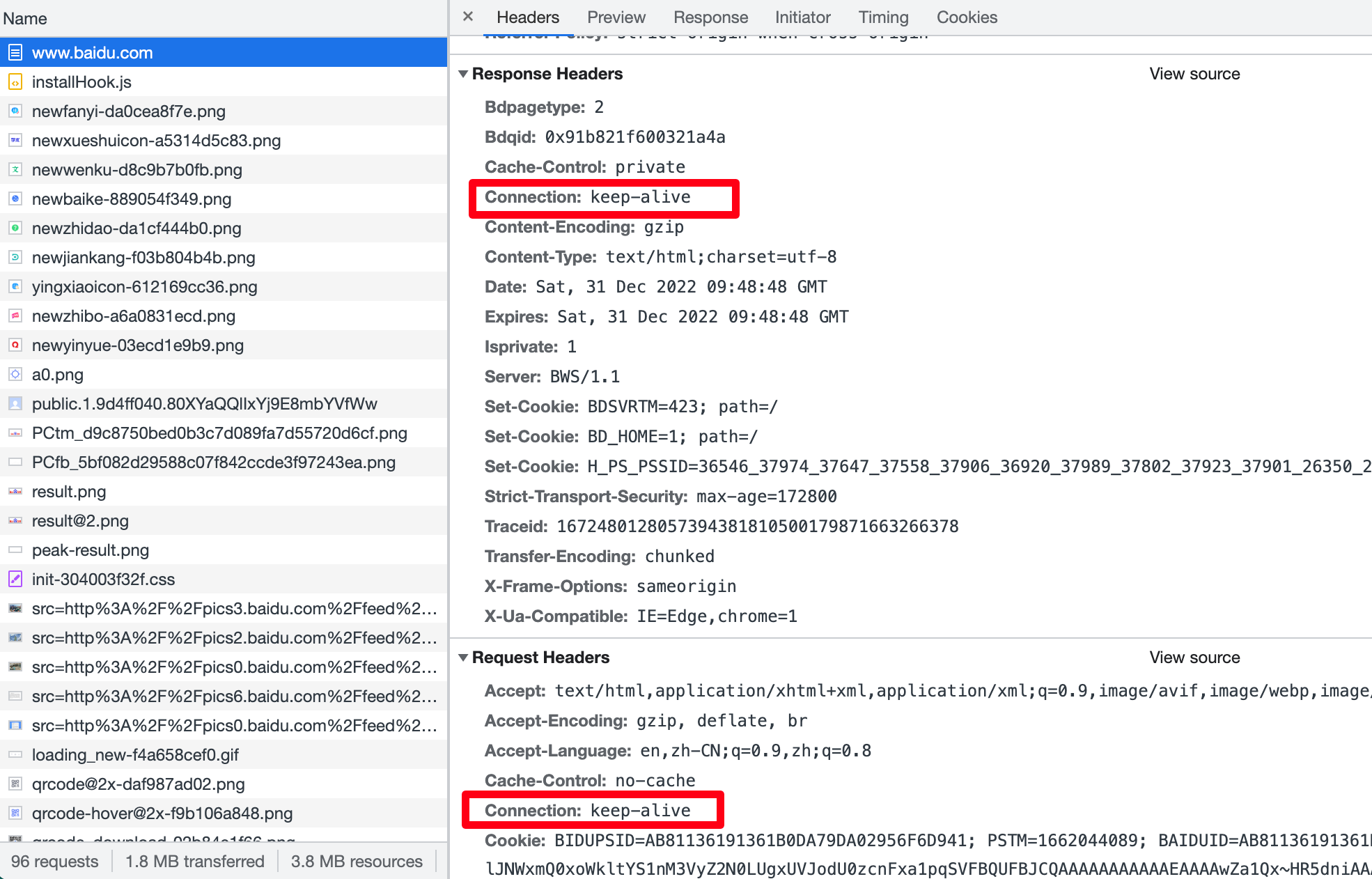
Task: Click the Accept-Encoding request header line
Action: tap(646, 721)
